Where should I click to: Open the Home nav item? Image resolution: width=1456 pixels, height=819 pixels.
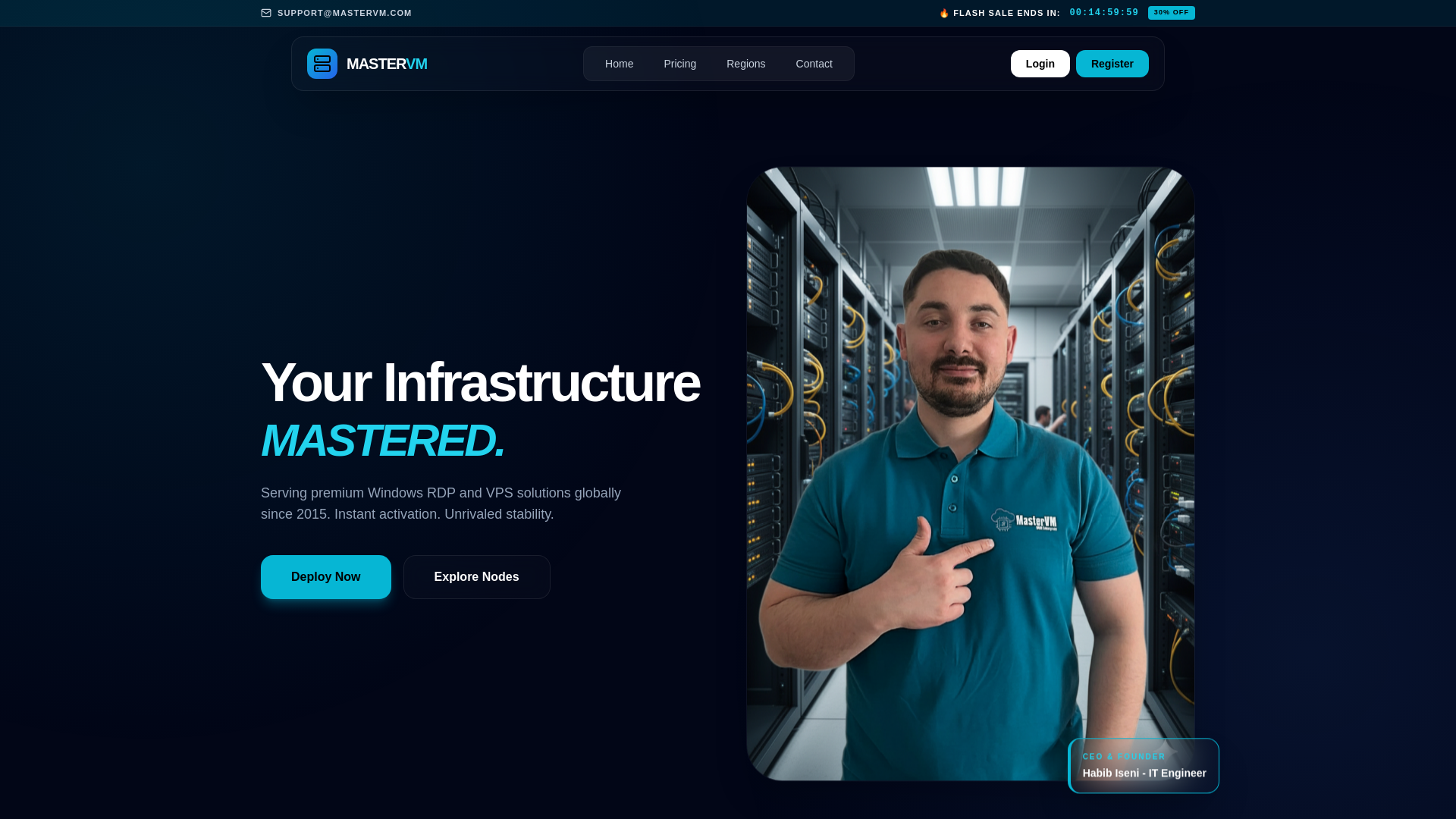click(x=619, y=64)
